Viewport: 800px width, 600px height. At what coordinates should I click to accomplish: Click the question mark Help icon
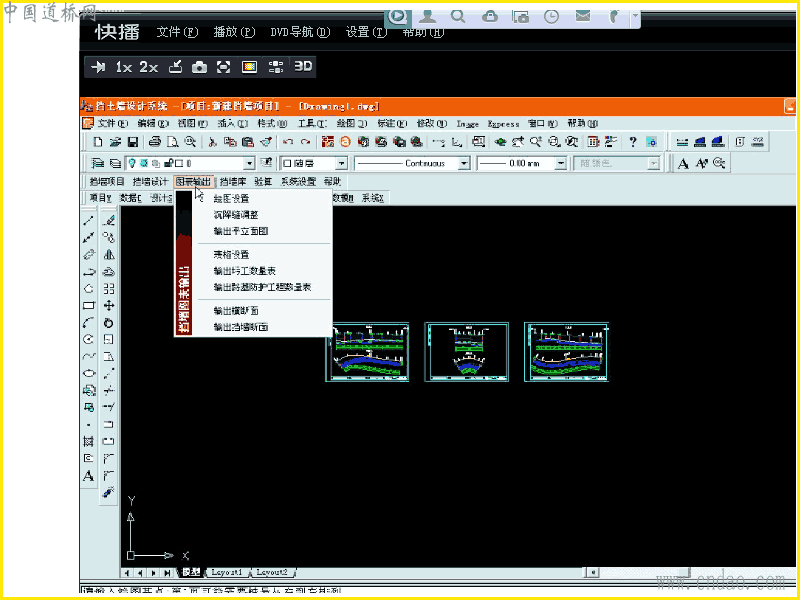tap(633, 142)
